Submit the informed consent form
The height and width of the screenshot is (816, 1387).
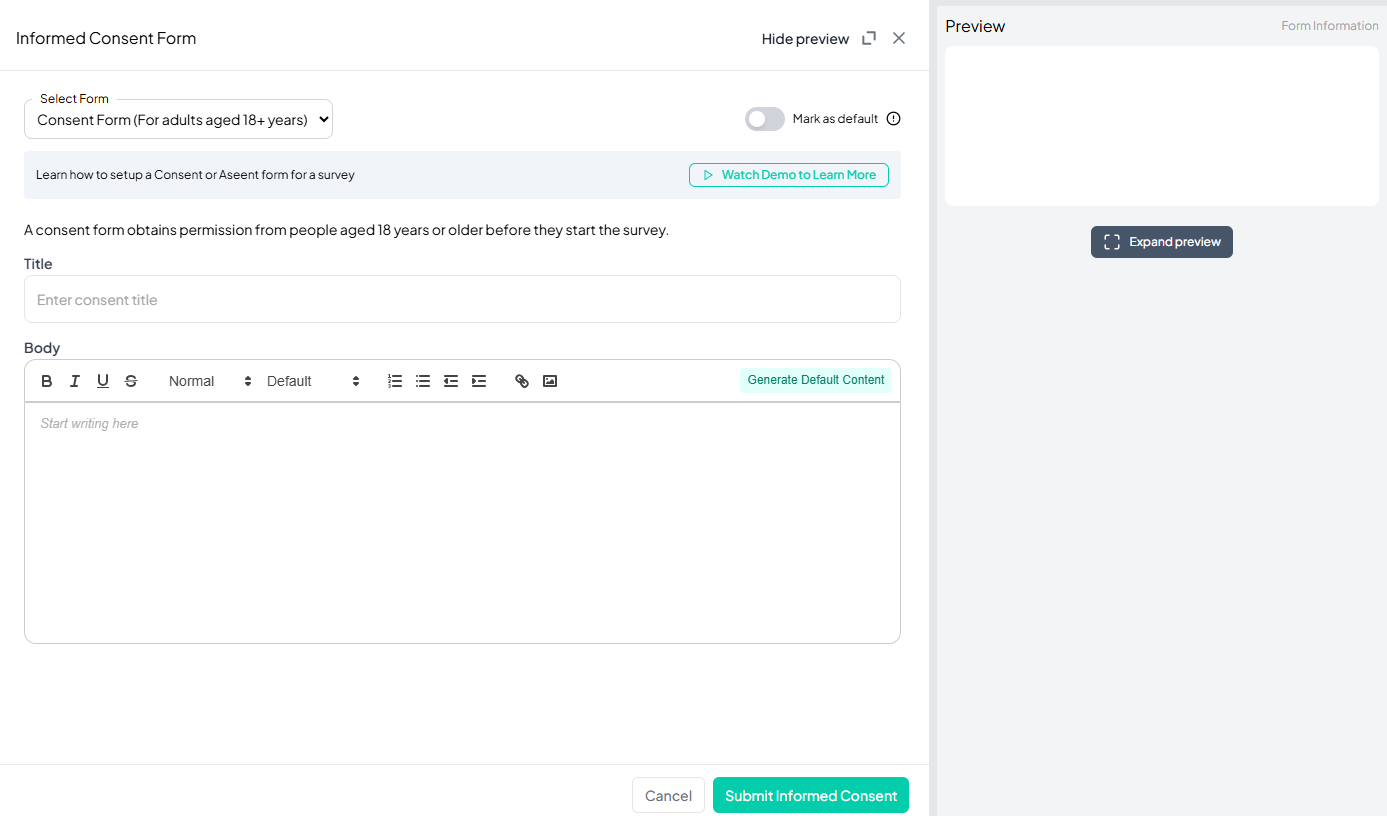tap(810, 796)
